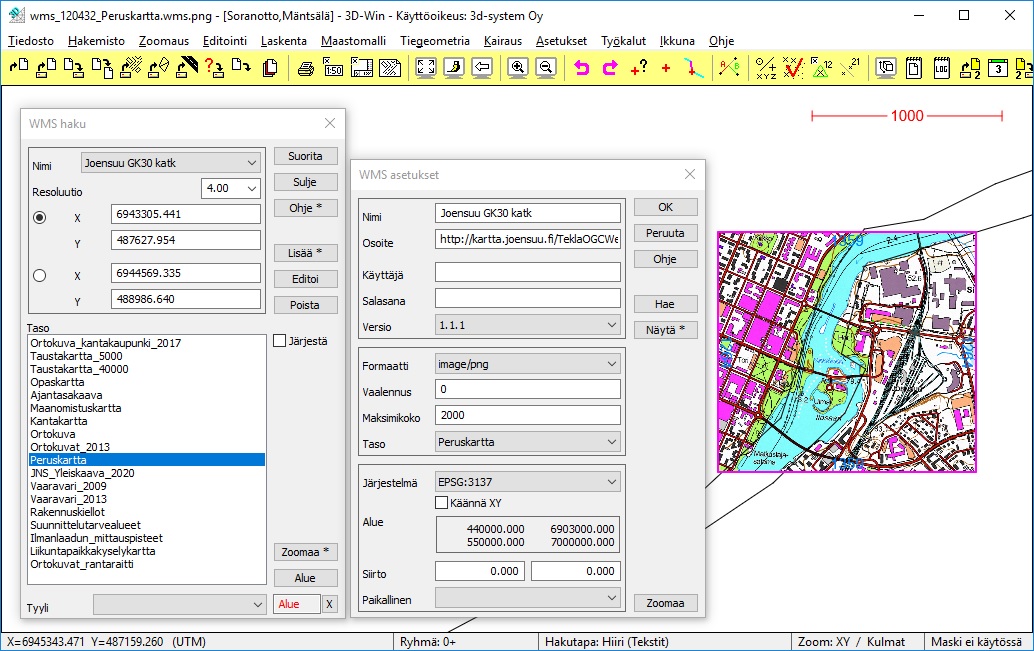Click the previous zoom left-arrow monitor icon

coord(482,67)
